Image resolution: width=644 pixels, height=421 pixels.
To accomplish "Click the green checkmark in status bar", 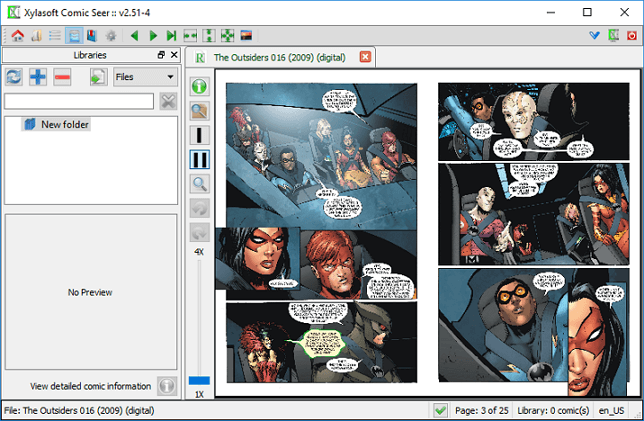I will tap(440, 410).
